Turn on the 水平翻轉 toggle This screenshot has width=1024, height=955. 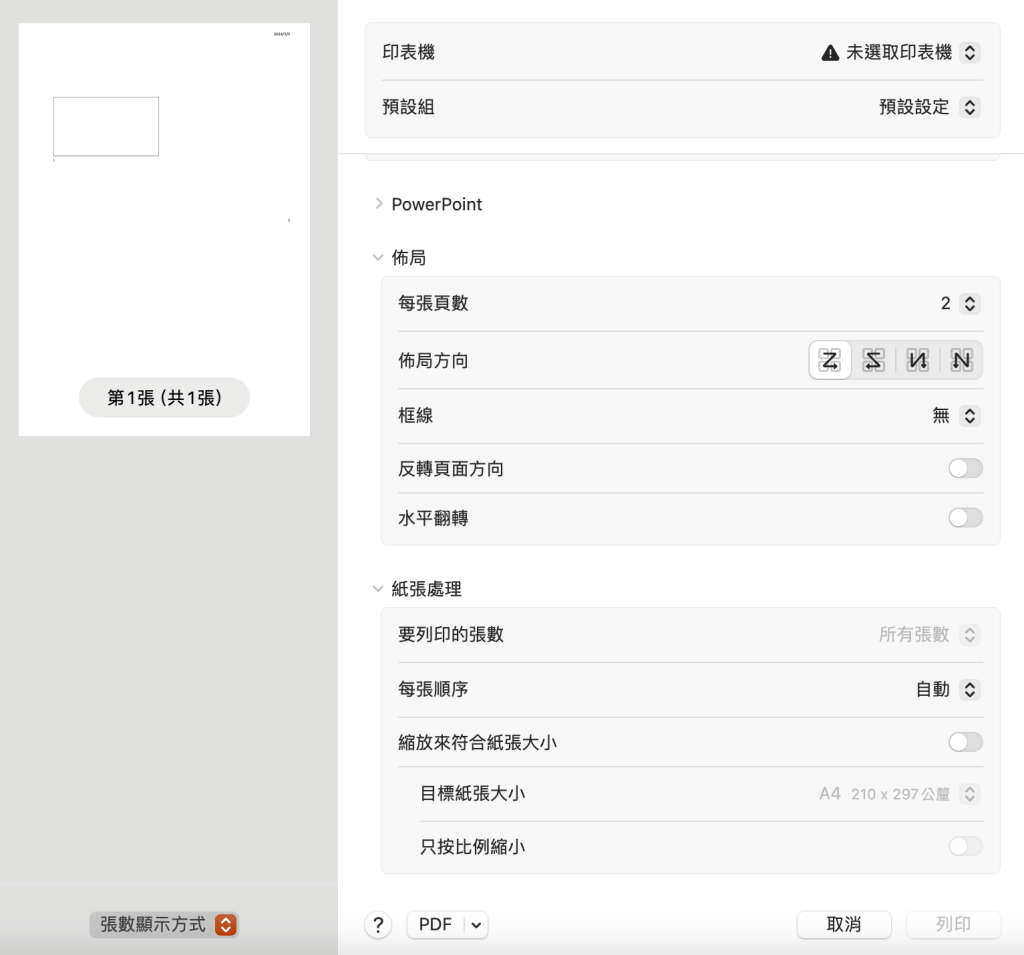[x=965, y=518]
